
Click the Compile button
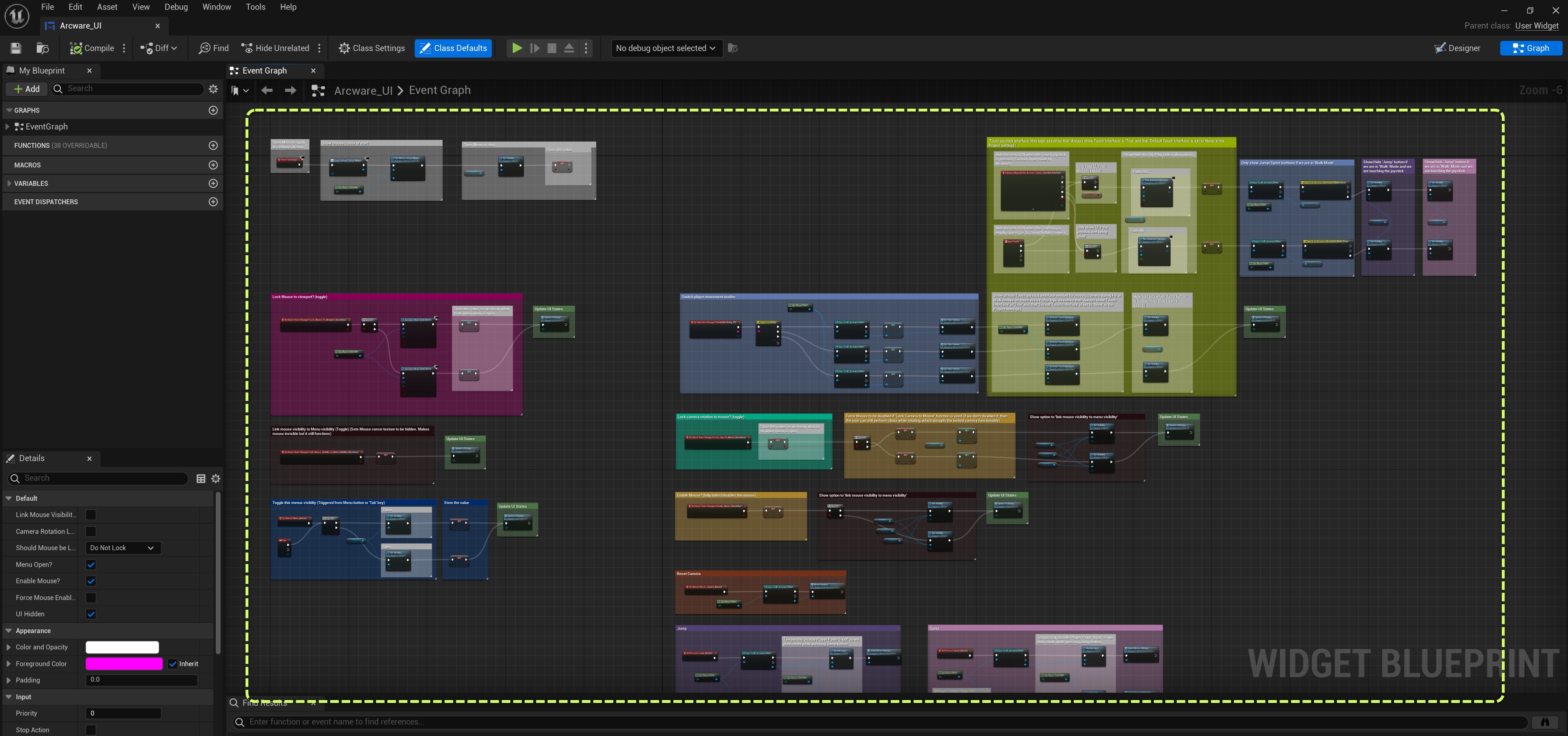point(92,48)
